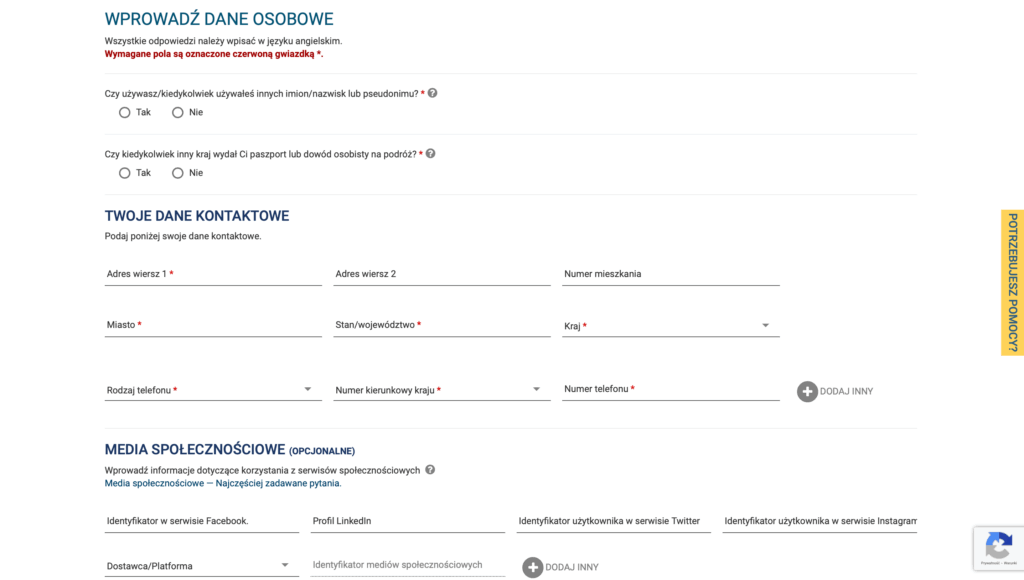Expand the Dostawca/Platforma dropdown
Image resolution: width=1024 pixels, height=580 pixels.
pyautogui.click(x=199, y=566)
